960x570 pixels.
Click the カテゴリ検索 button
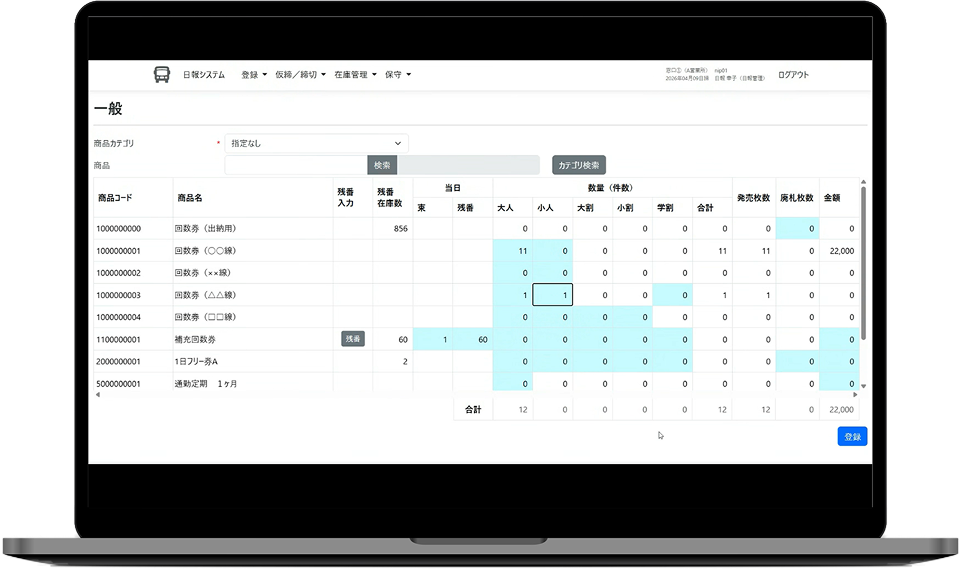579,165
